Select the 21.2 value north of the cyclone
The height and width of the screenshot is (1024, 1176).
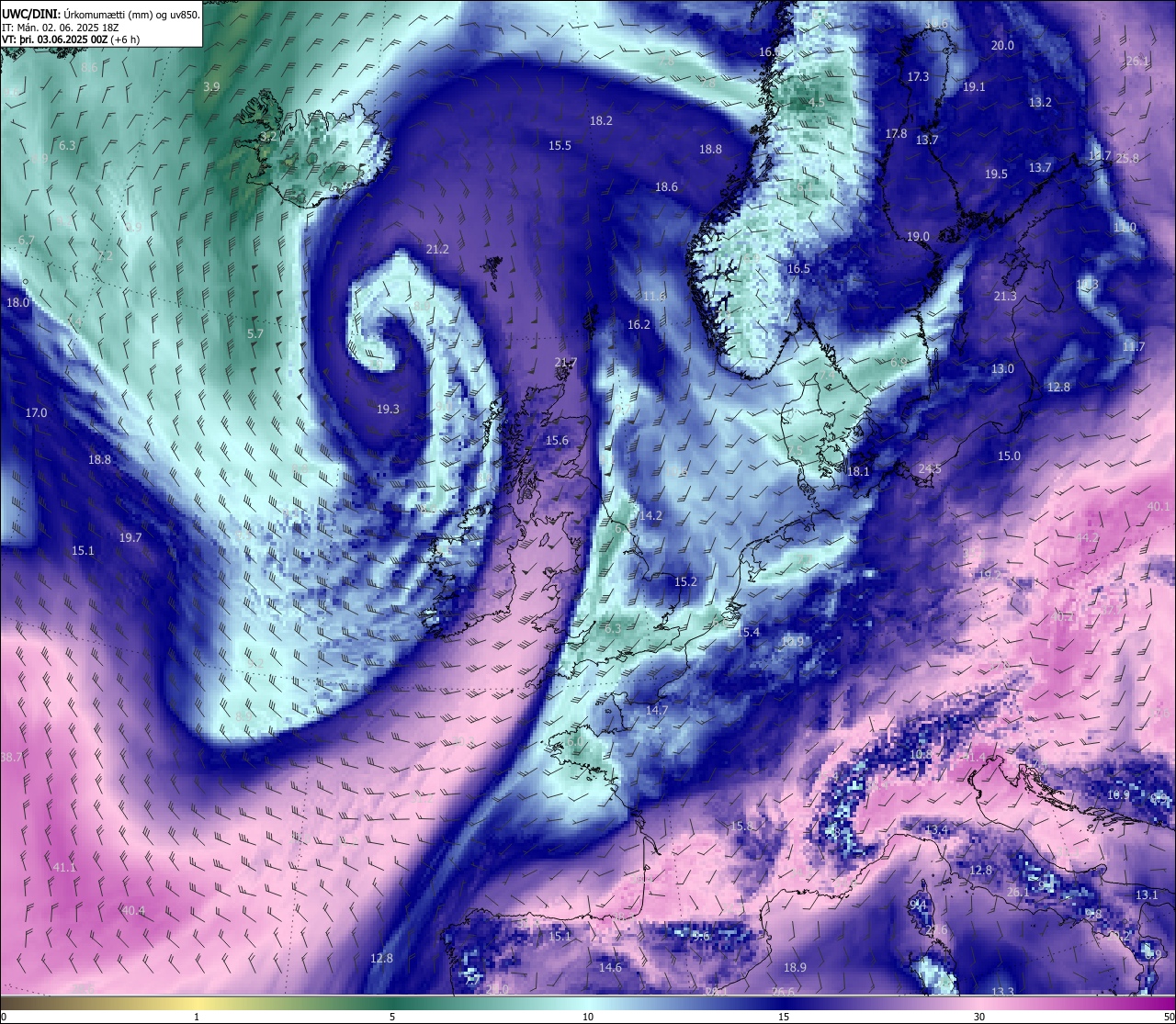pyautogui.click(x=438, y=249)
